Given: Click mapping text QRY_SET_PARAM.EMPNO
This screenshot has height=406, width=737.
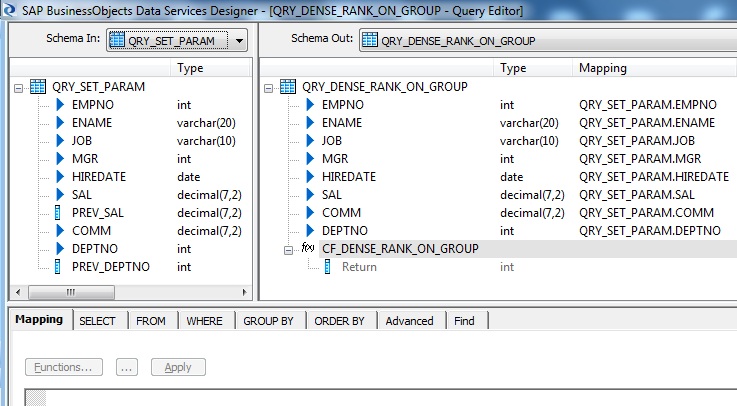Looking at the screenshot, I should (648, 105).
